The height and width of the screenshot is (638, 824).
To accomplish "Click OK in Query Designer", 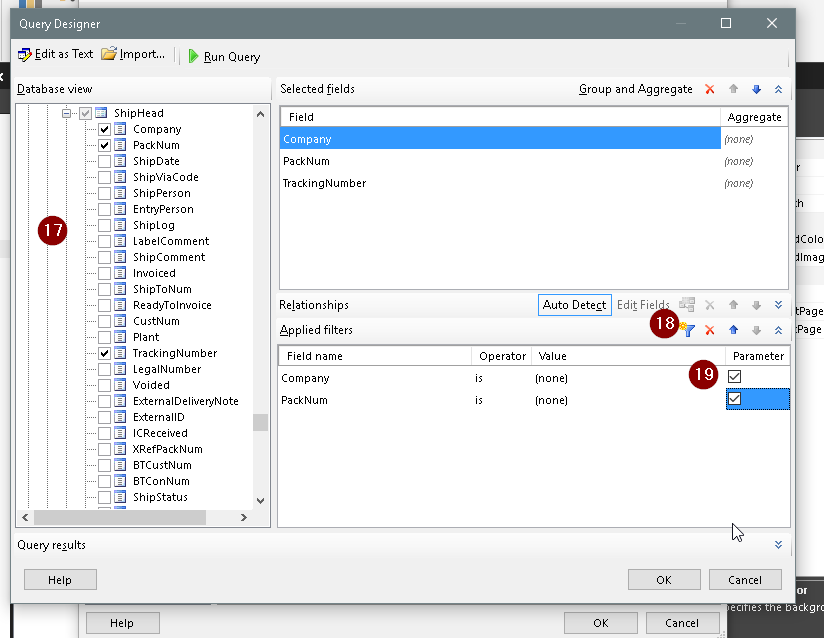I will pos(664,579).
